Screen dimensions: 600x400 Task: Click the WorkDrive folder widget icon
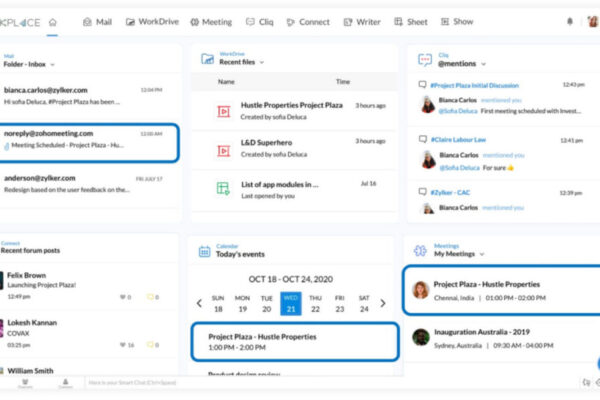coord(207,59)
